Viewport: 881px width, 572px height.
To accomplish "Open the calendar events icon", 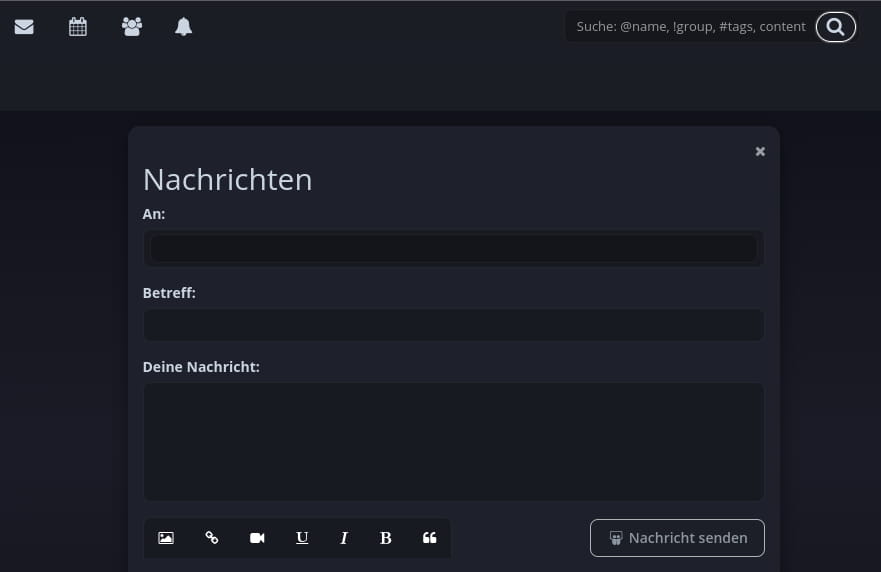I will tap(78, 27).
